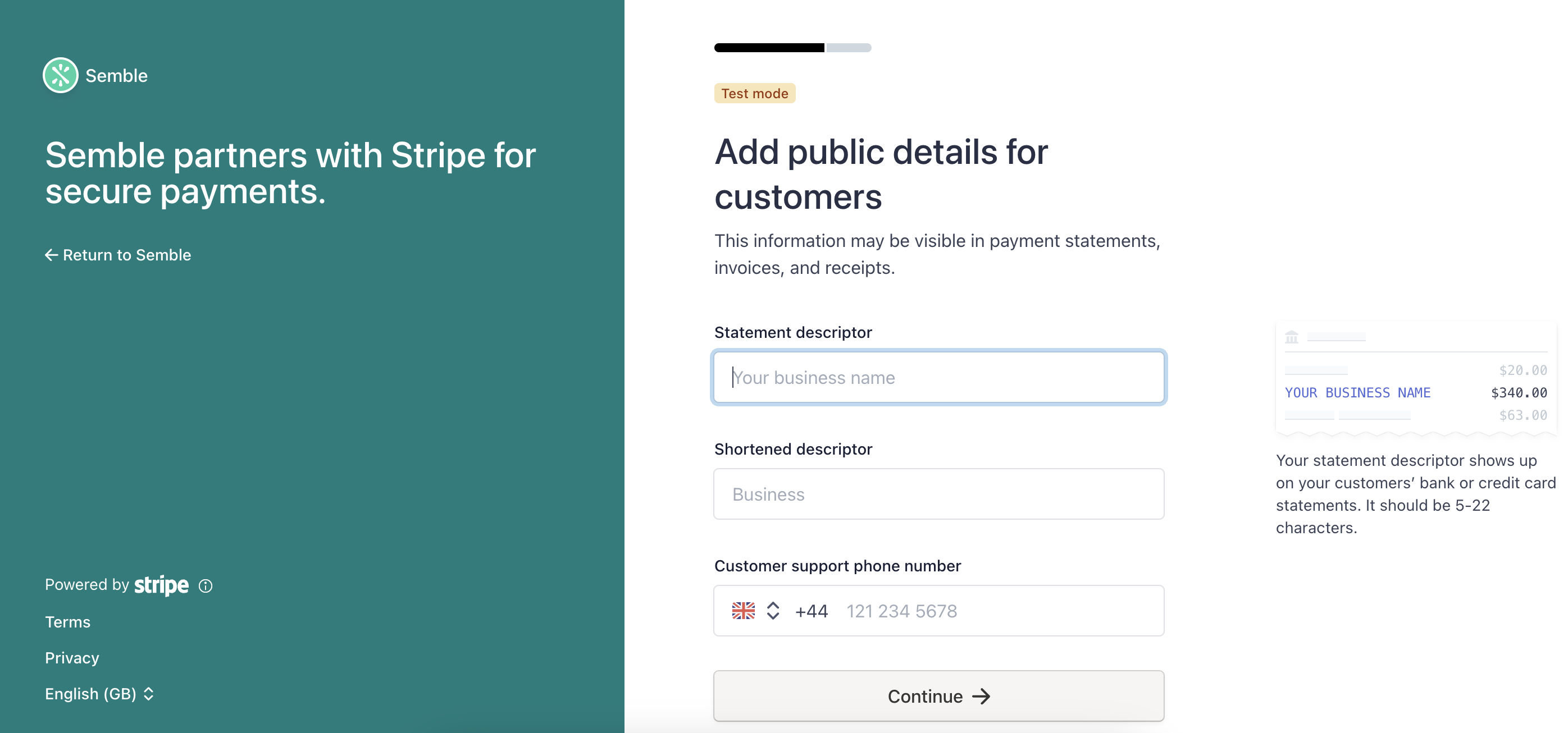Click the back arrow beside Return to Semble

coord(52,255)
